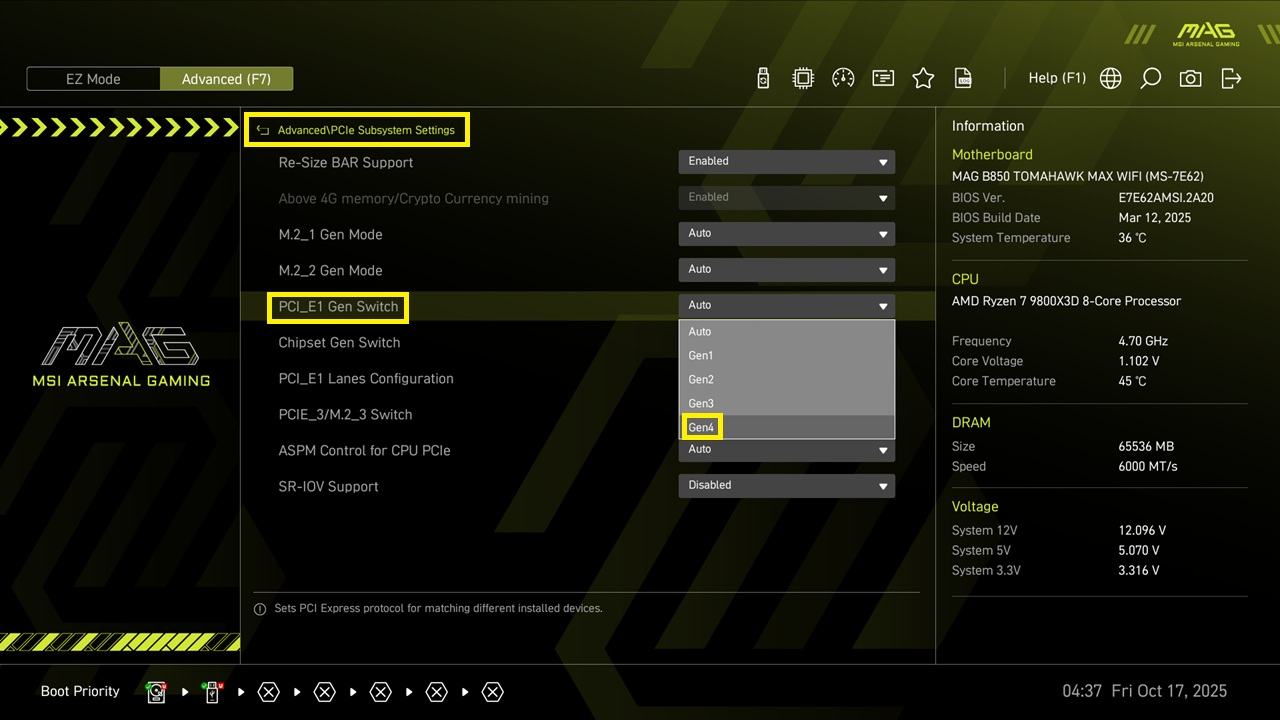Select the Re-Size BAR Support row label

point(345,162)
